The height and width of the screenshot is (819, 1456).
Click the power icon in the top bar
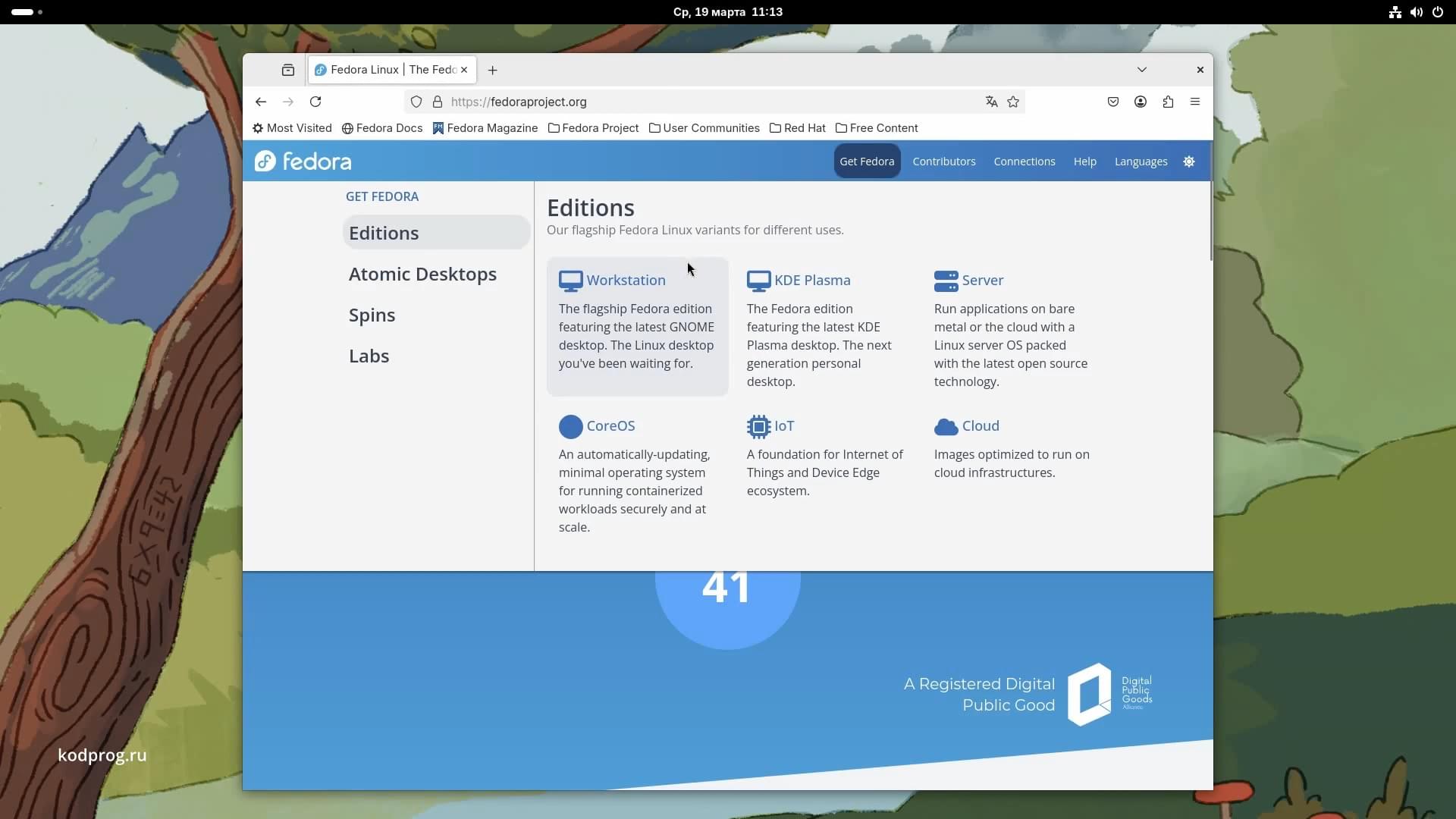coord(1437,11)
